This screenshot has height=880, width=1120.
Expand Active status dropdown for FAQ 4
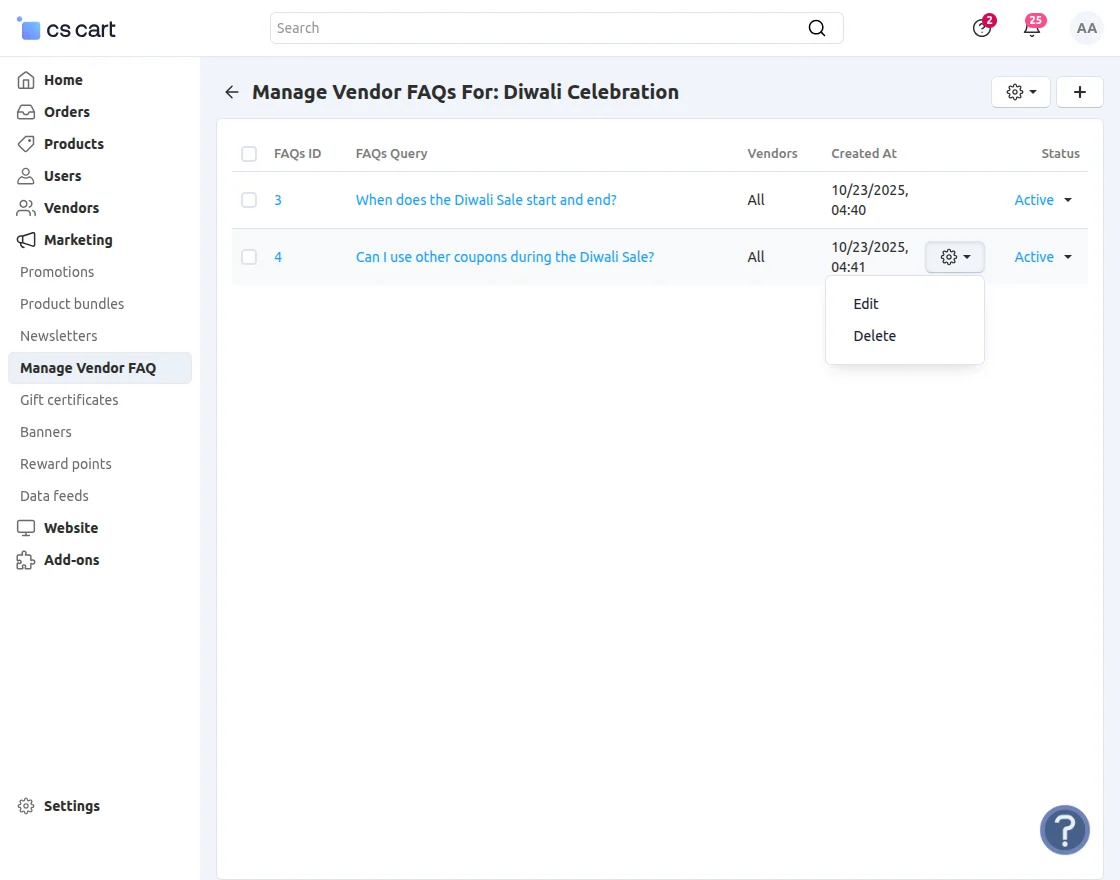(x=1043, y=257)
